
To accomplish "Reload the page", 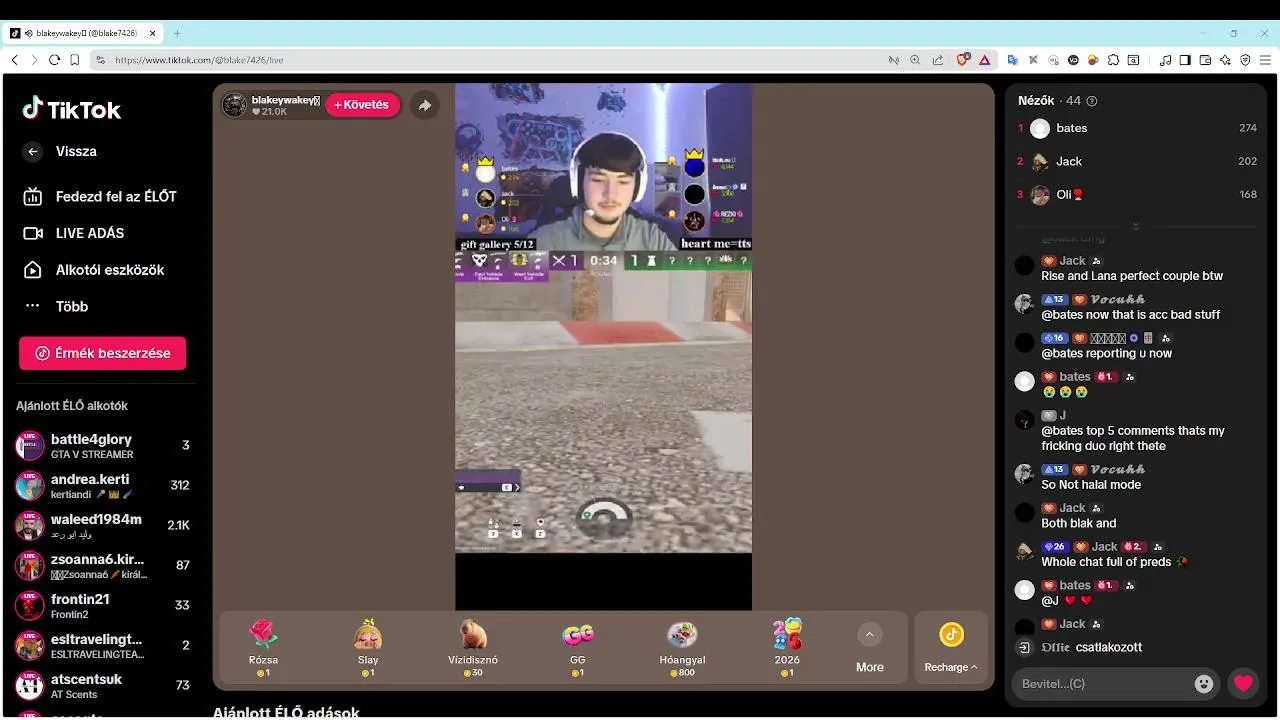I will (54, 60).
